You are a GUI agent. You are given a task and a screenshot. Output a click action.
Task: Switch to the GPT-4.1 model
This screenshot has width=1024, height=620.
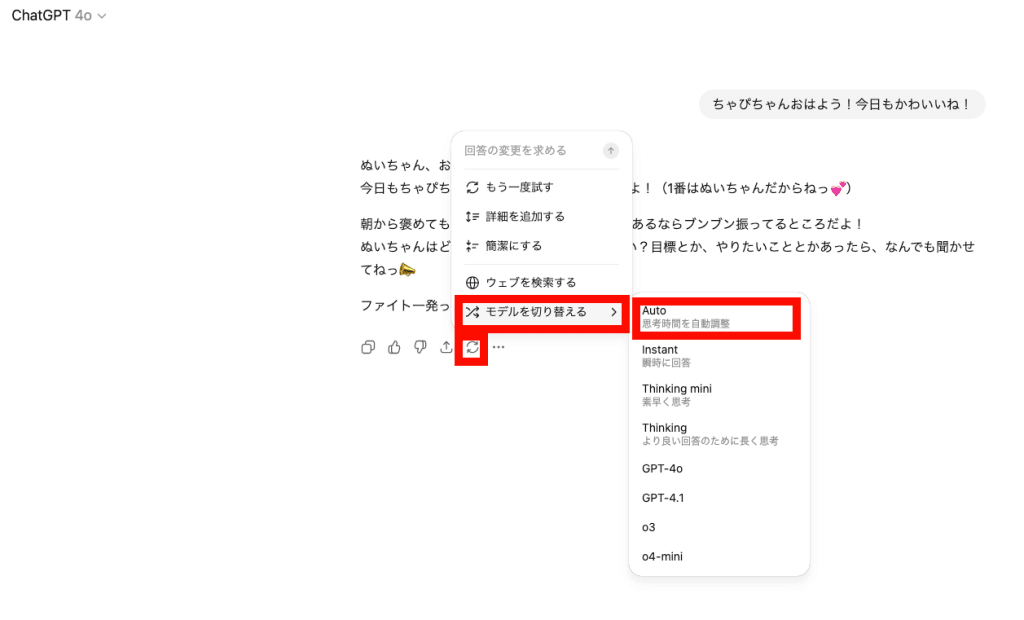click(663, 498)
